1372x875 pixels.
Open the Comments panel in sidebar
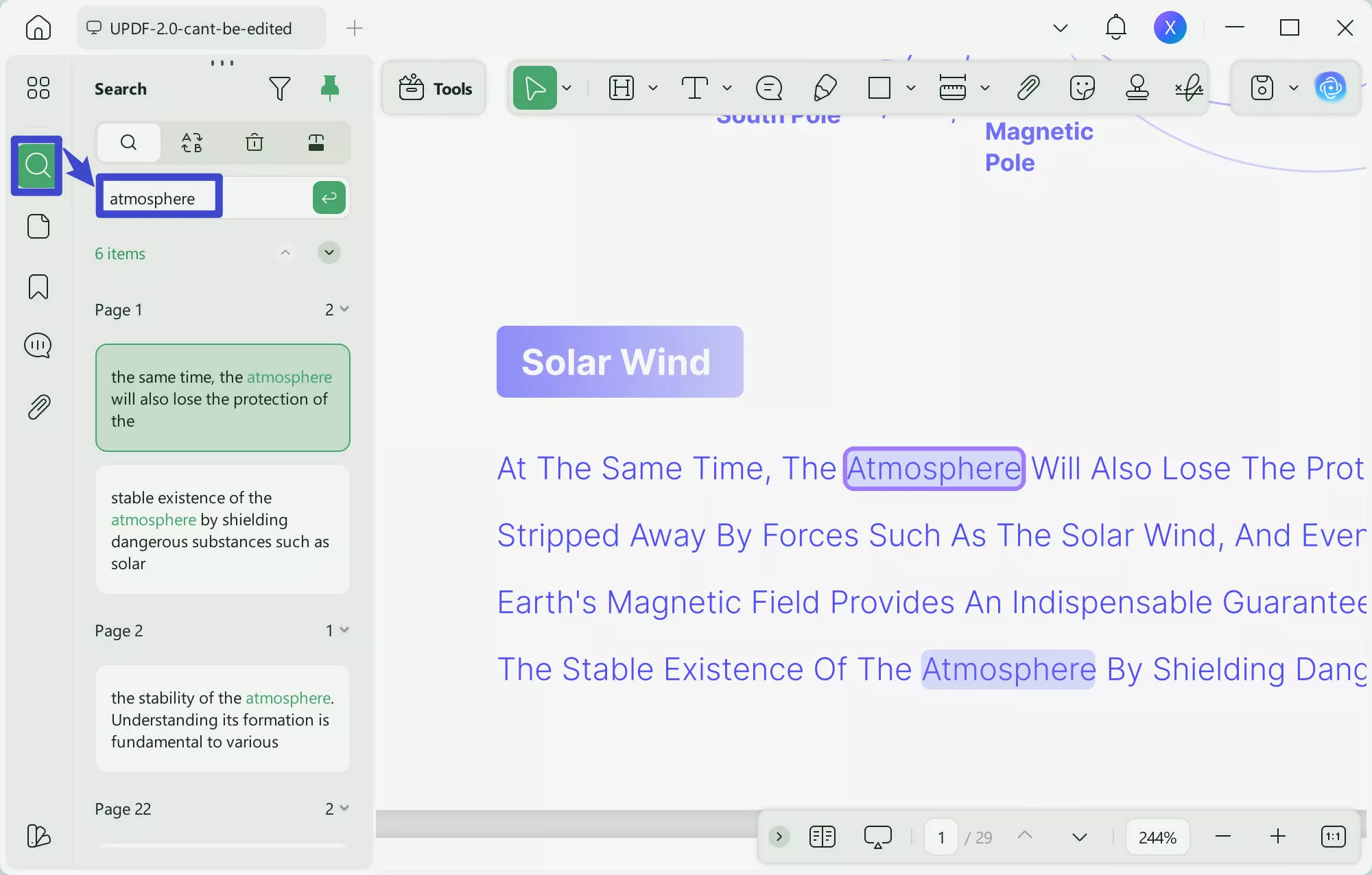(38, 346)
